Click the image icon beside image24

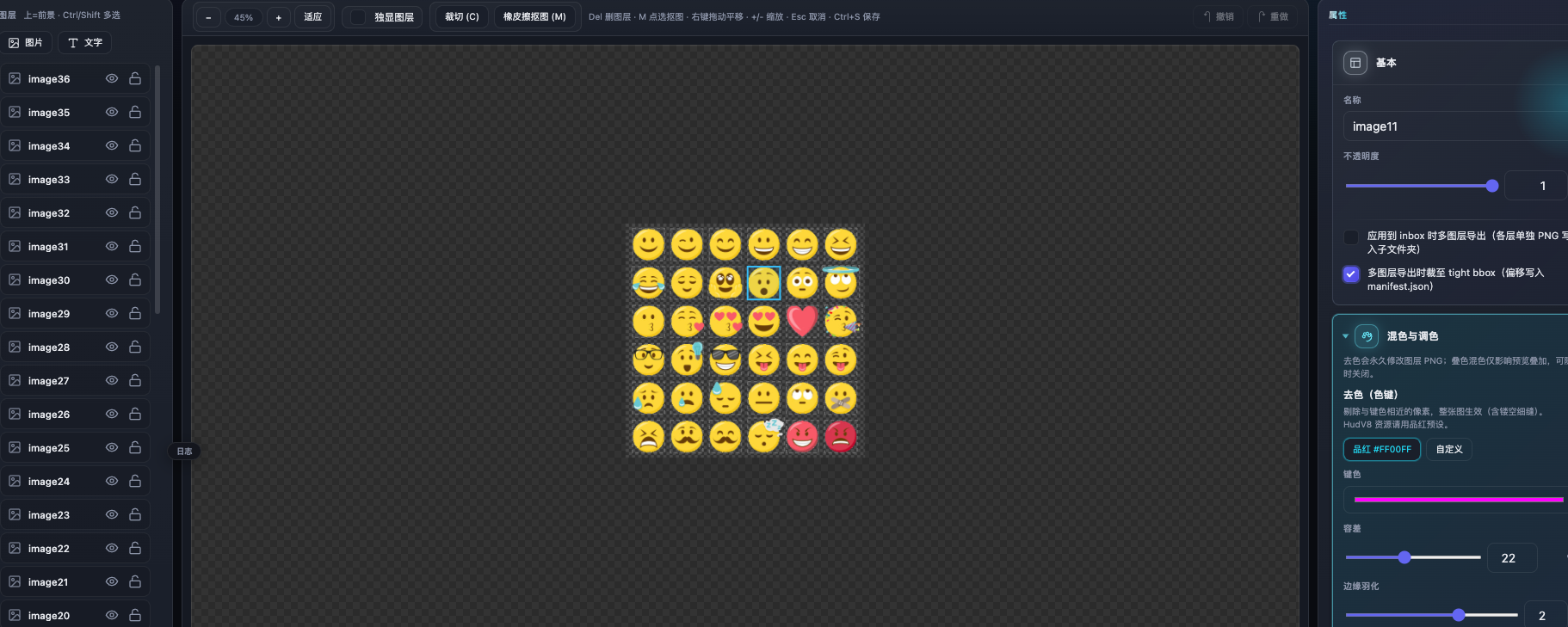[15, 481]
